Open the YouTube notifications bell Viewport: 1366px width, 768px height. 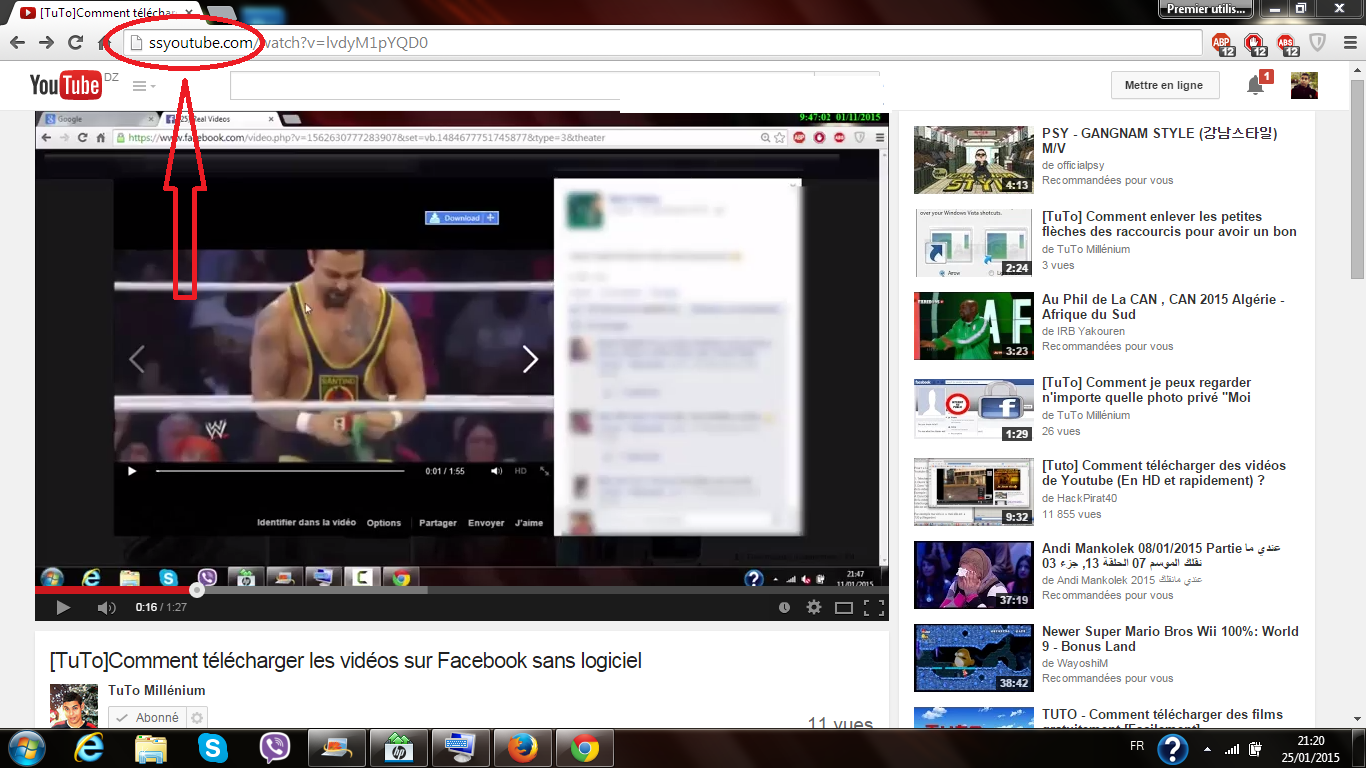(1256, 86)
